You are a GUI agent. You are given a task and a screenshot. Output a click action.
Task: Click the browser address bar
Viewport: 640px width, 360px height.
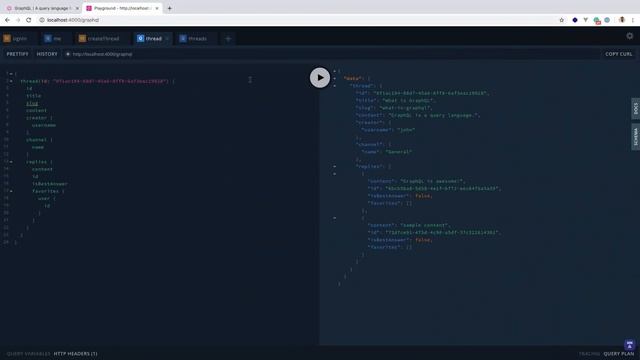pos(297,20)
